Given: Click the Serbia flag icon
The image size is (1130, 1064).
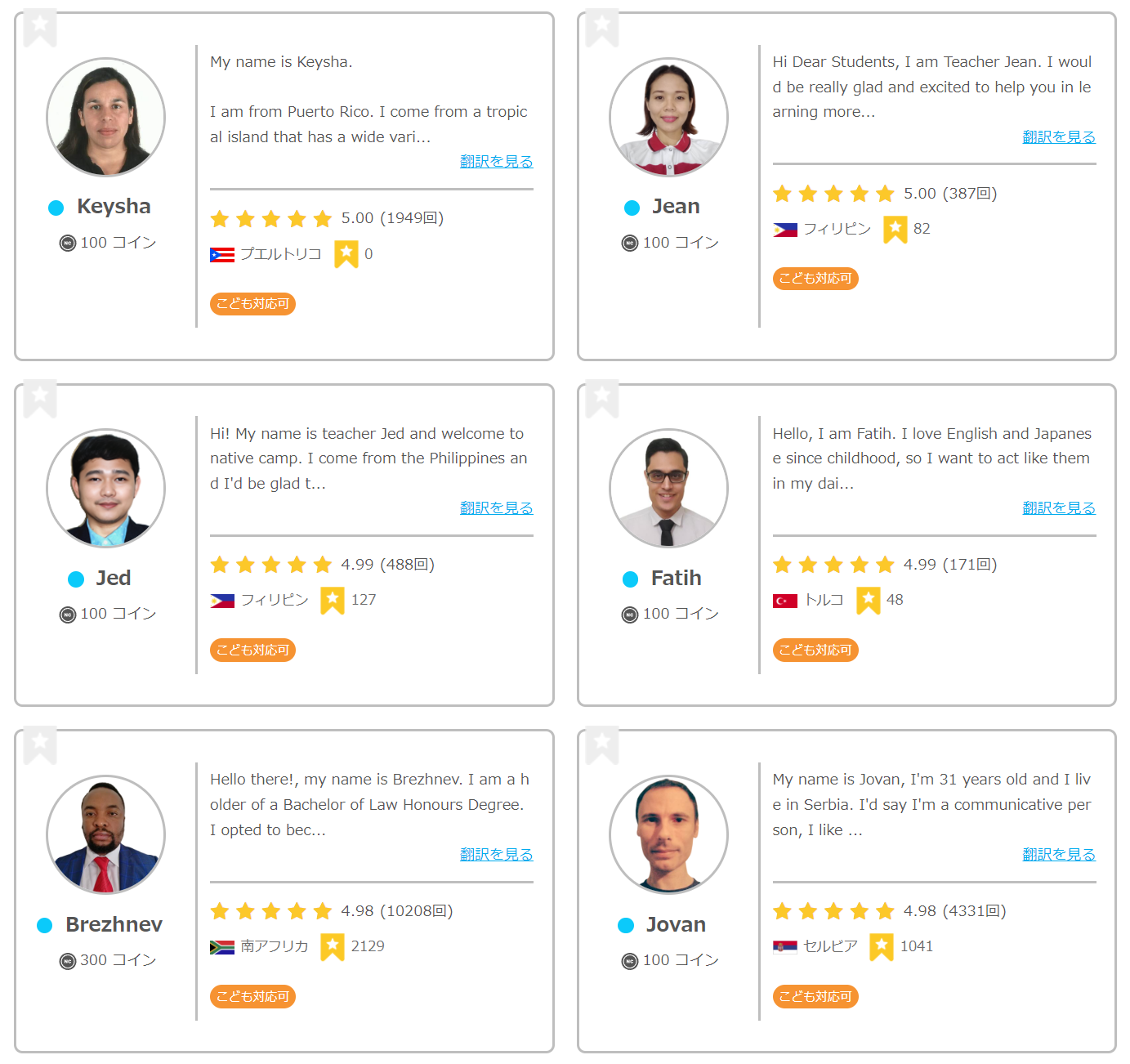Looking at the screenshot, I should click(784, 947).
